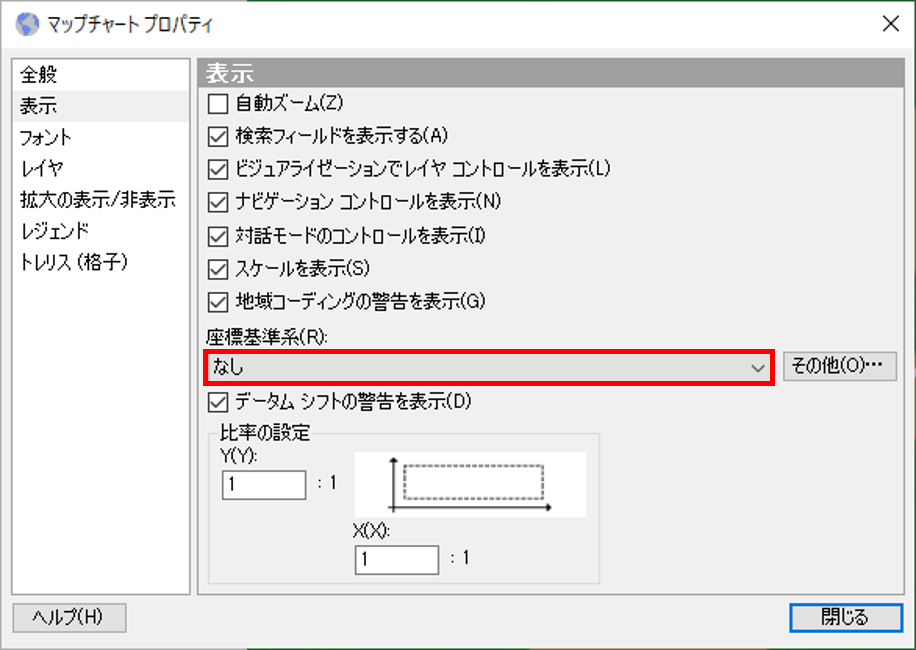Open the レイヤ settings page

pos(99,168)
